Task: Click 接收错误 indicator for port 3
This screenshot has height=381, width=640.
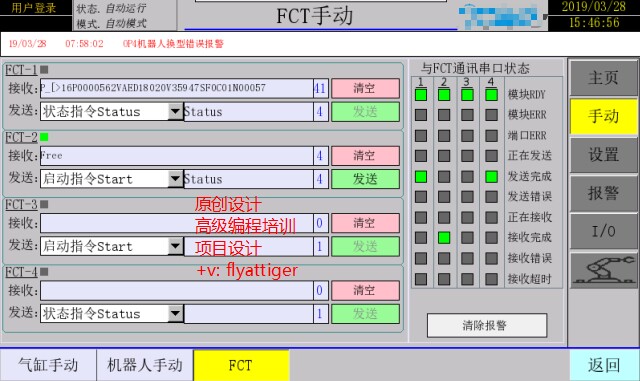Action: pos(467,258)
